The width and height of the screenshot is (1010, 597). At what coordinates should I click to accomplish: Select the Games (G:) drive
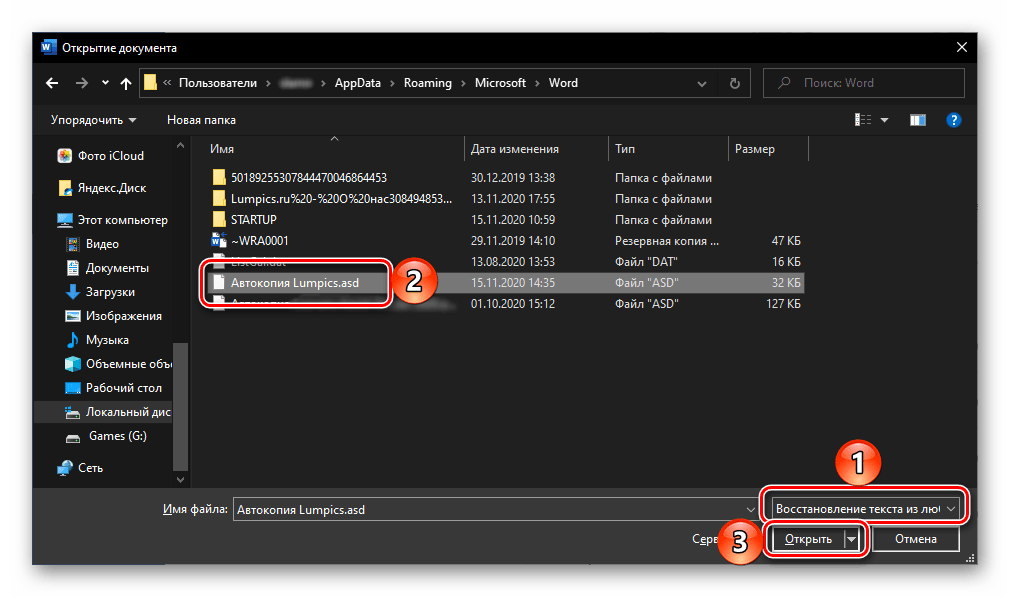(x=117, y=436)
